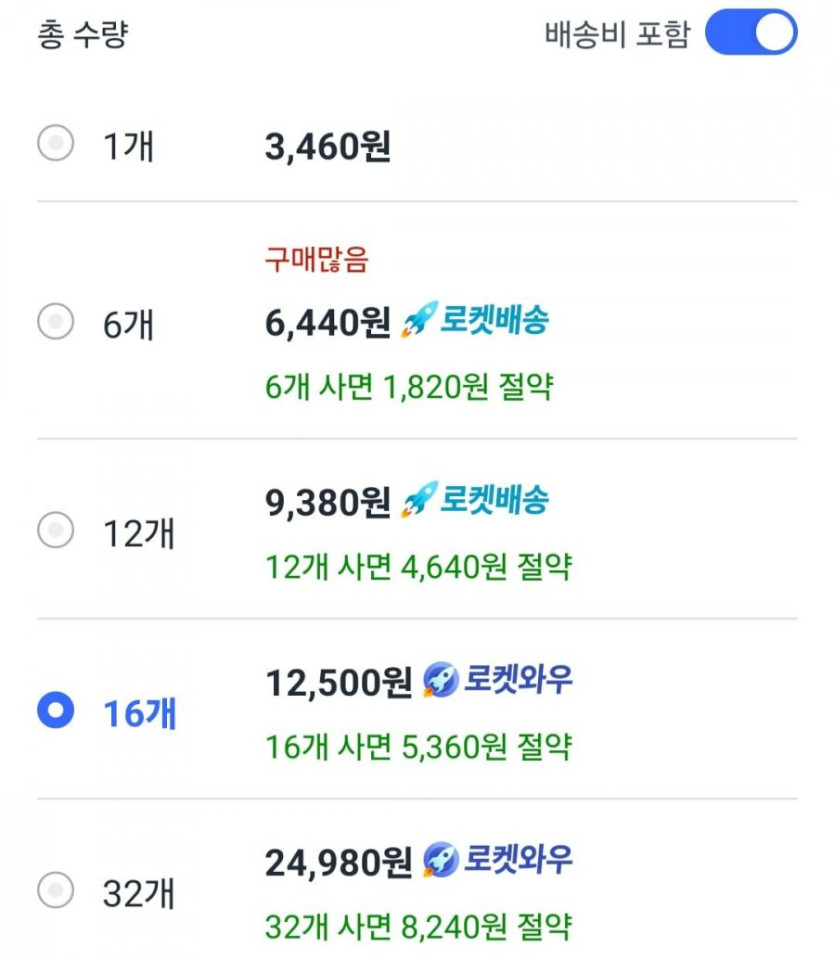The image size is (835, 960).
Task: Click 16개 사면 5,360원 절약 text
Action: (x=418, y=746)
